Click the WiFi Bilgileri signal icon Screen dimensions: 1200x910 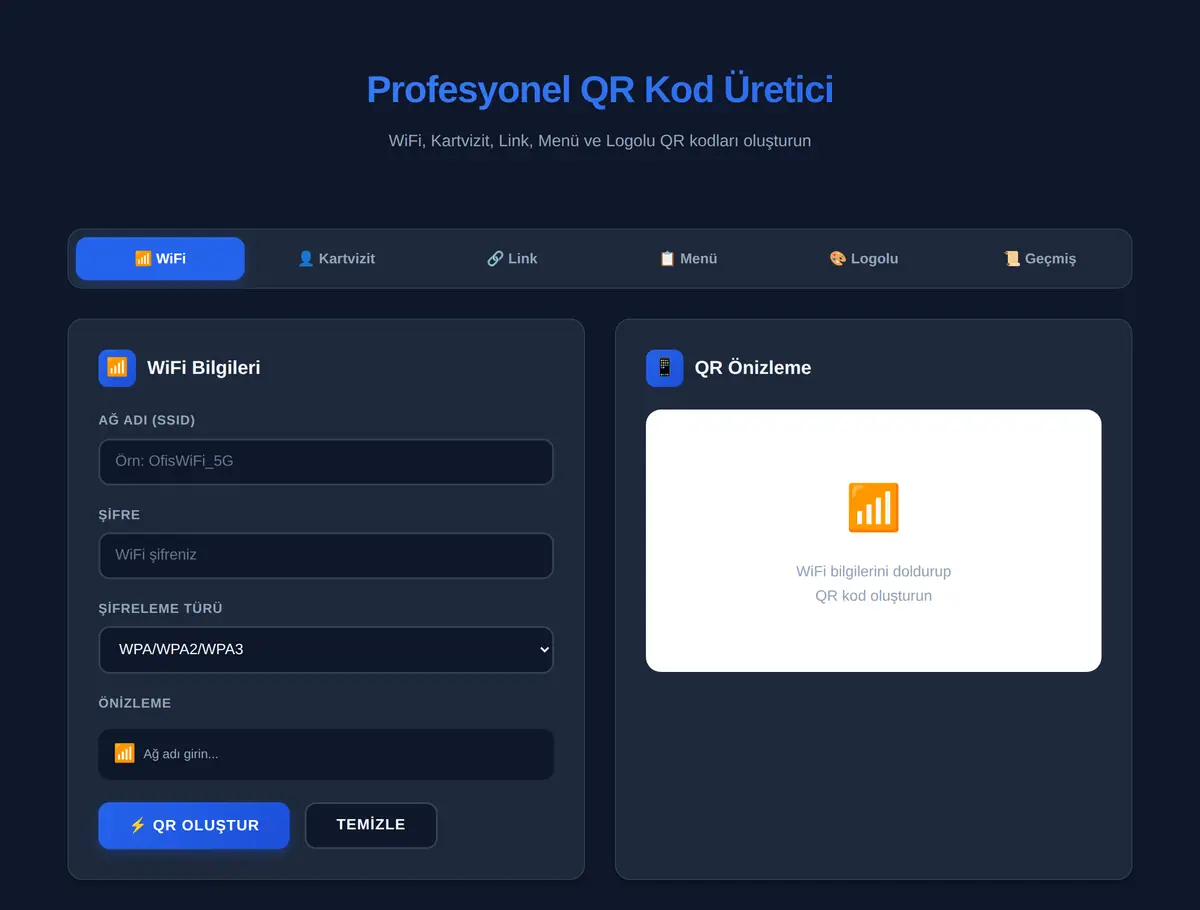[x=117, y=368]
